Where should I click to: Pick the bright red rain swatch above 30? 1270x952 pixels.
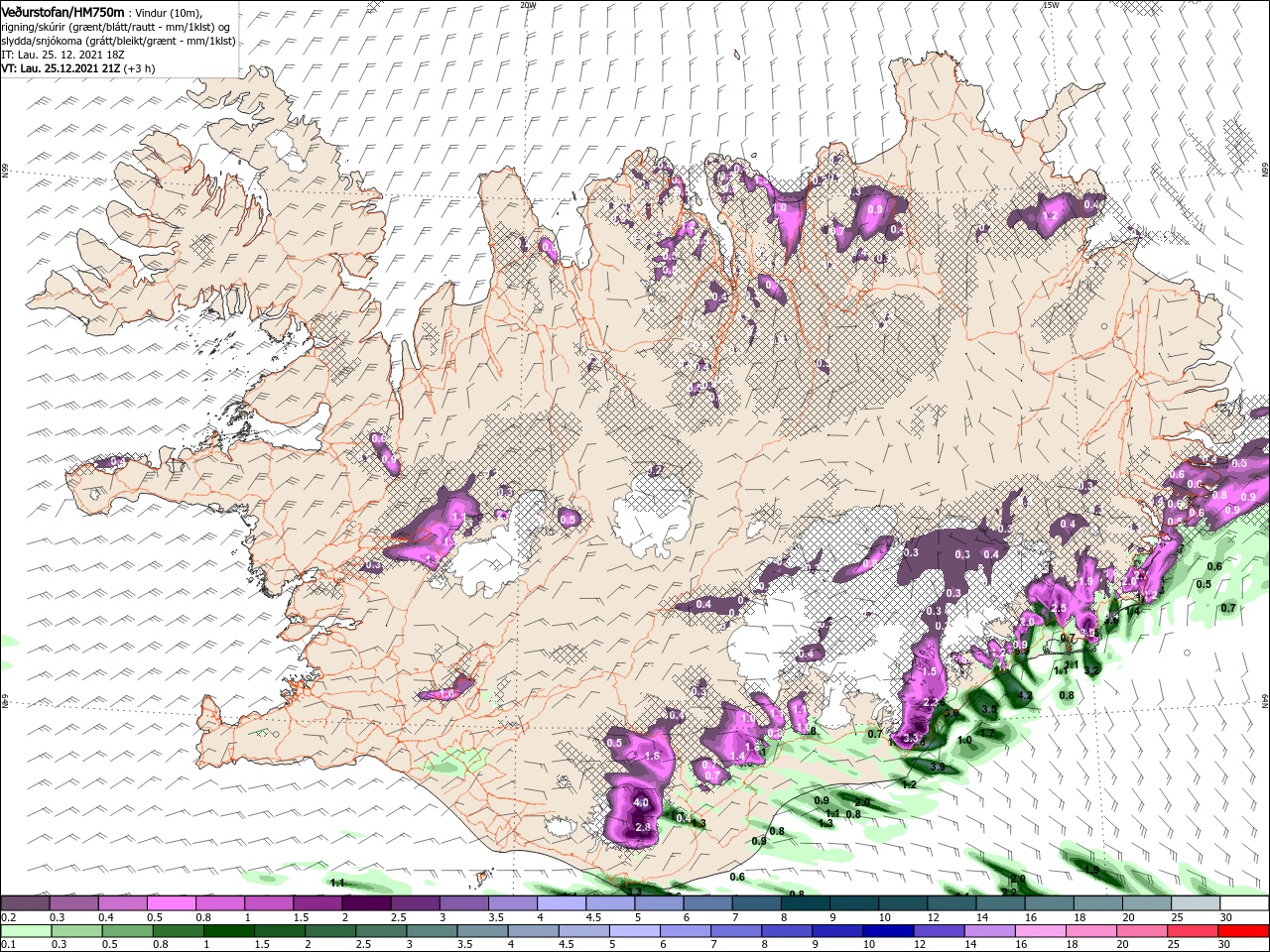coord(1244,931)
